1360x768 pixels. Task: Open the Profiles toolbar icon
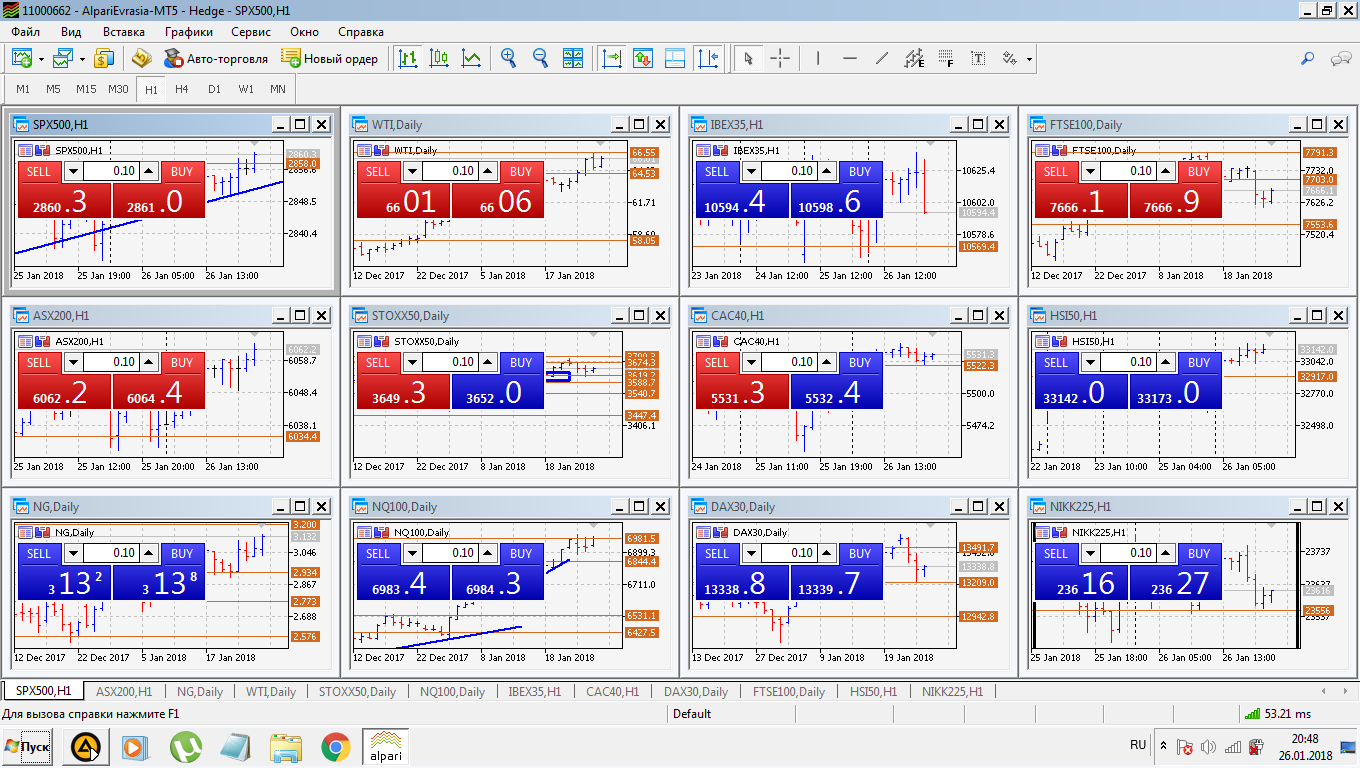64,58
